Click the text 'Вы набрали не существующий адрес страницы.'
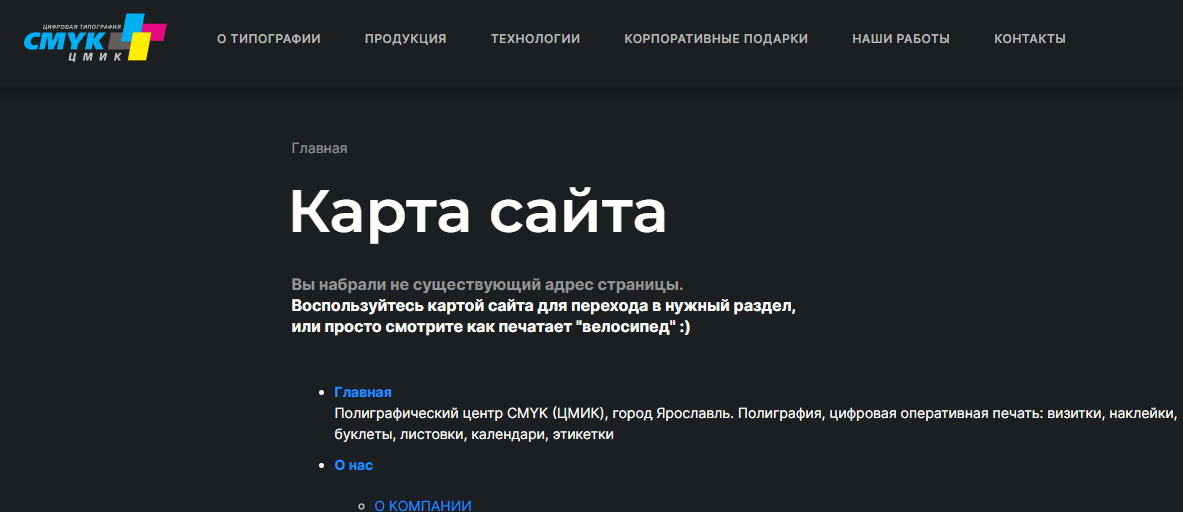1183x512 pixels. coord(487,286)
